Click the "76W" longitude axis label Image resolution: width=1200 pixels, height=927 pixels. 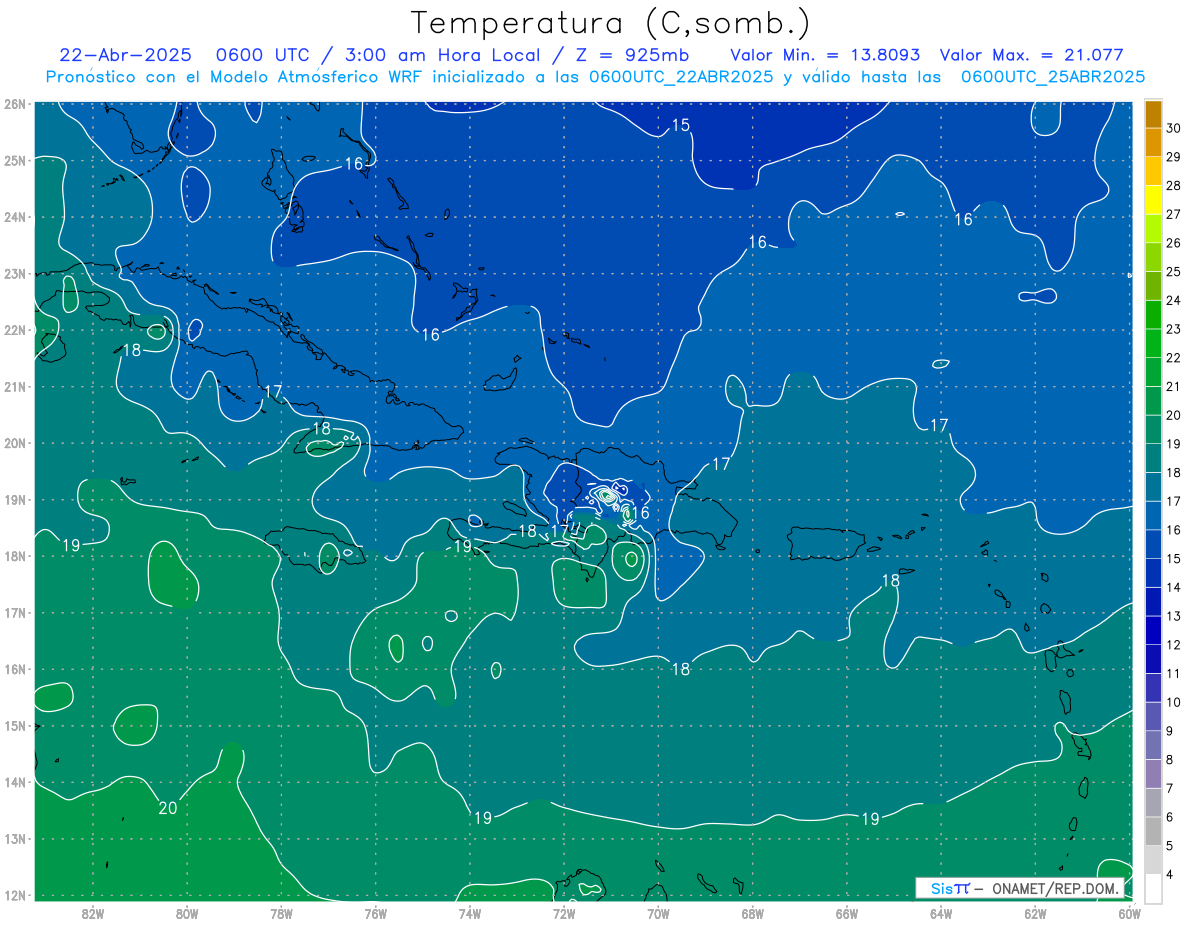coord(376,913)
